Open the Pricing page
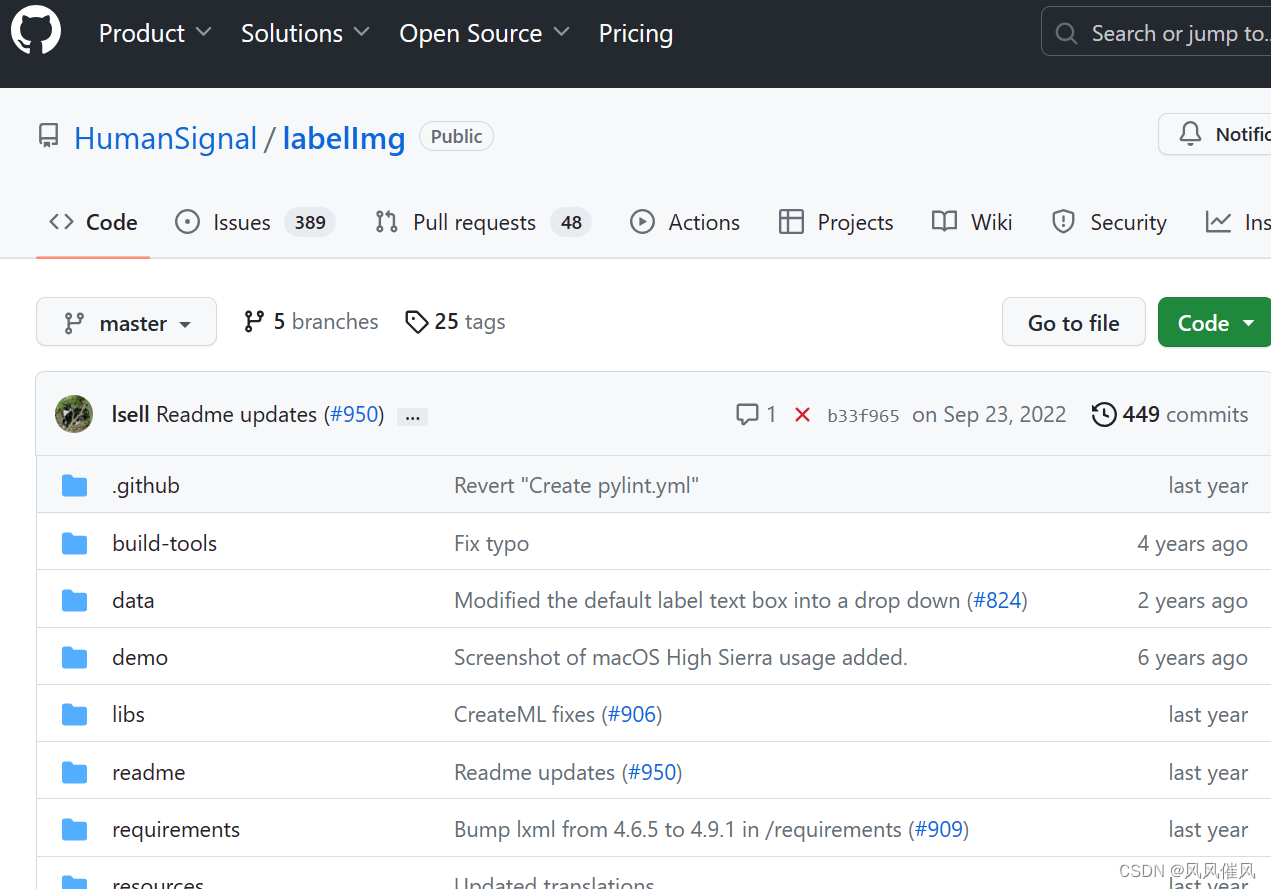Screen dimensions: 1271x889 (x=636, y=33)
